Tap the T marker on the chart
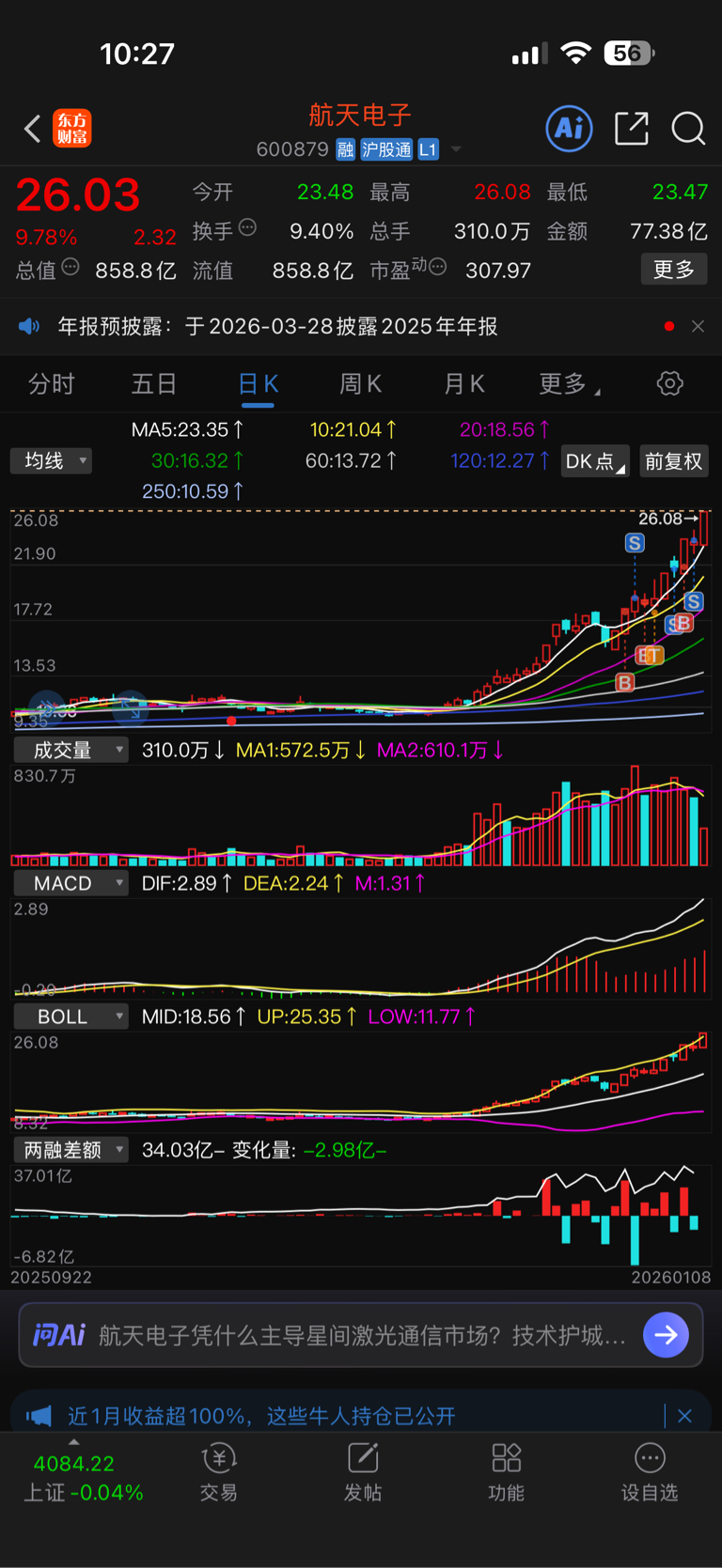The height and width of the screenshot is (1568, 722). click(x=655, y=655)
